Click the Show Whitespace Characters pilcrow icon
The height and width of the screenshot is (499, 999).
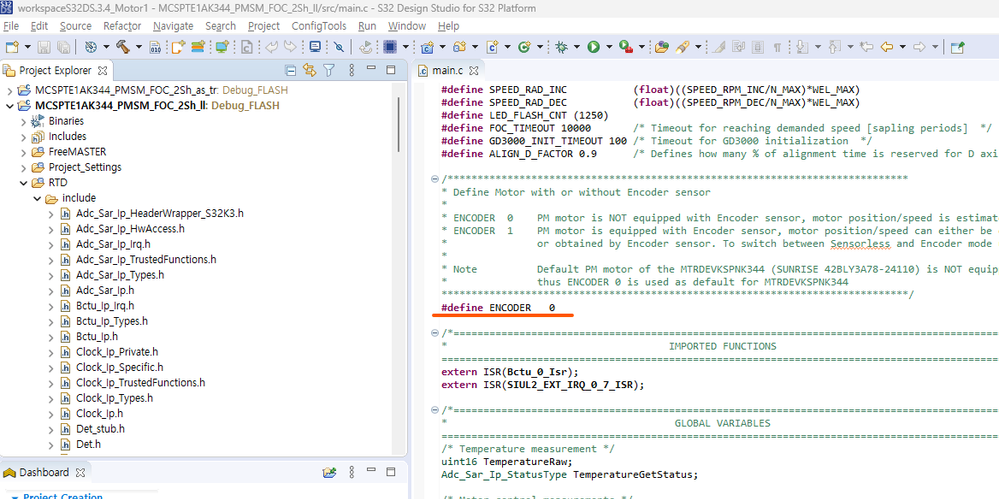point(777,47)
